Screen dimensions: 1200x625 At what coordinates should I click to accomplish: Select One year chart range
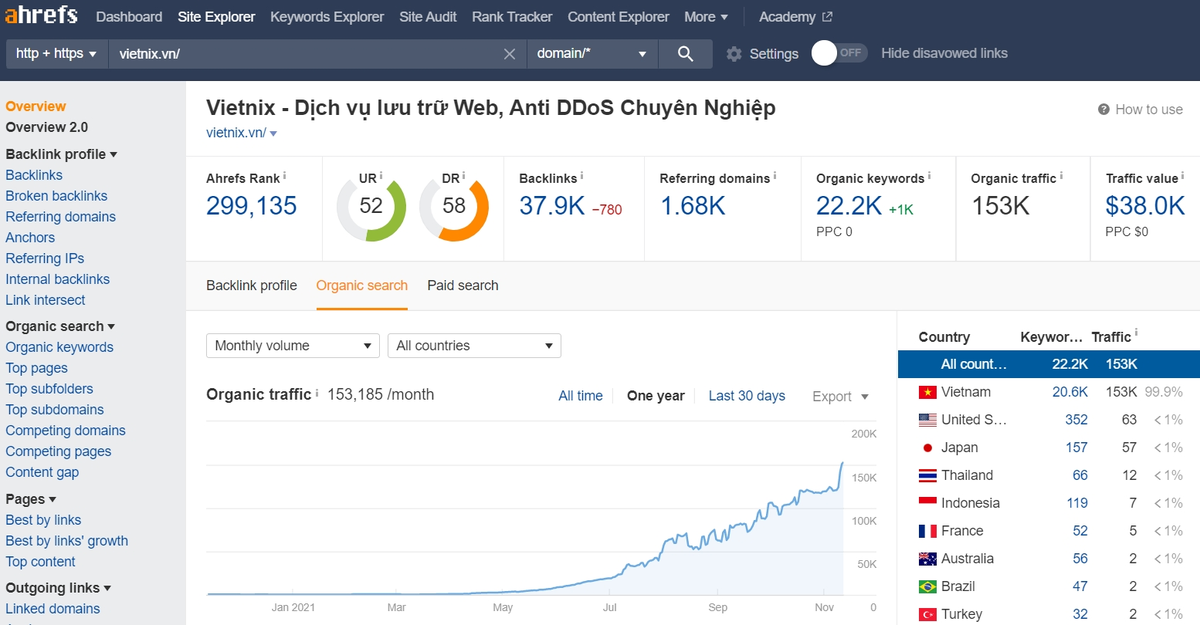pyautogui.click(x=656, y=396)
